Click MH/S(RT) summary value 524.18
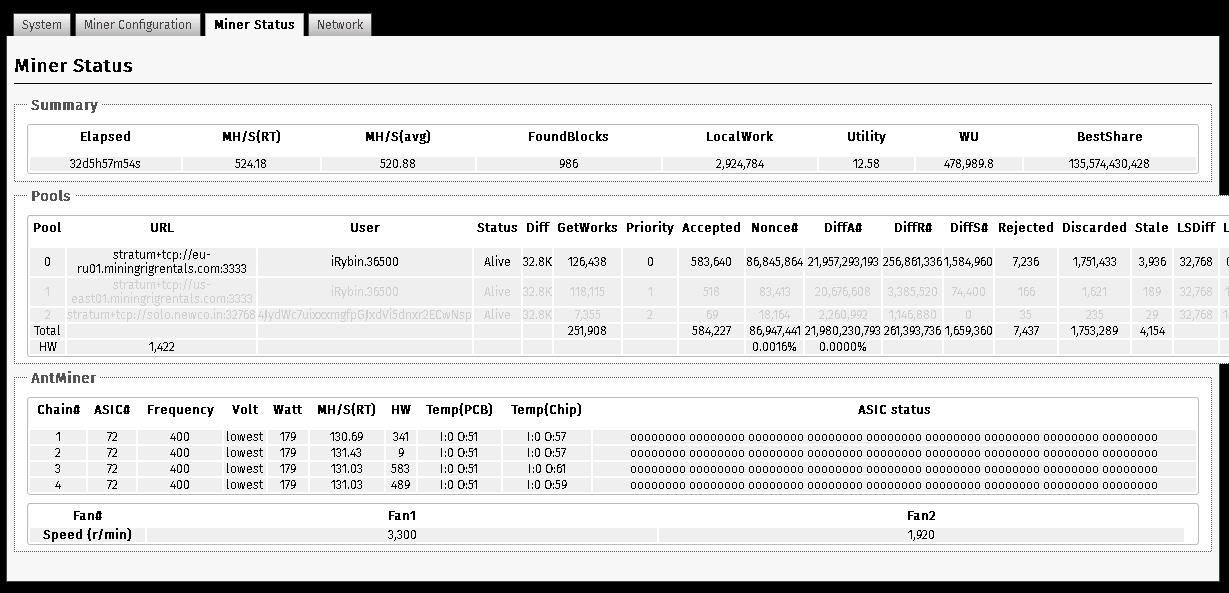The image size is (1229, 593). [x=251, y=164]
